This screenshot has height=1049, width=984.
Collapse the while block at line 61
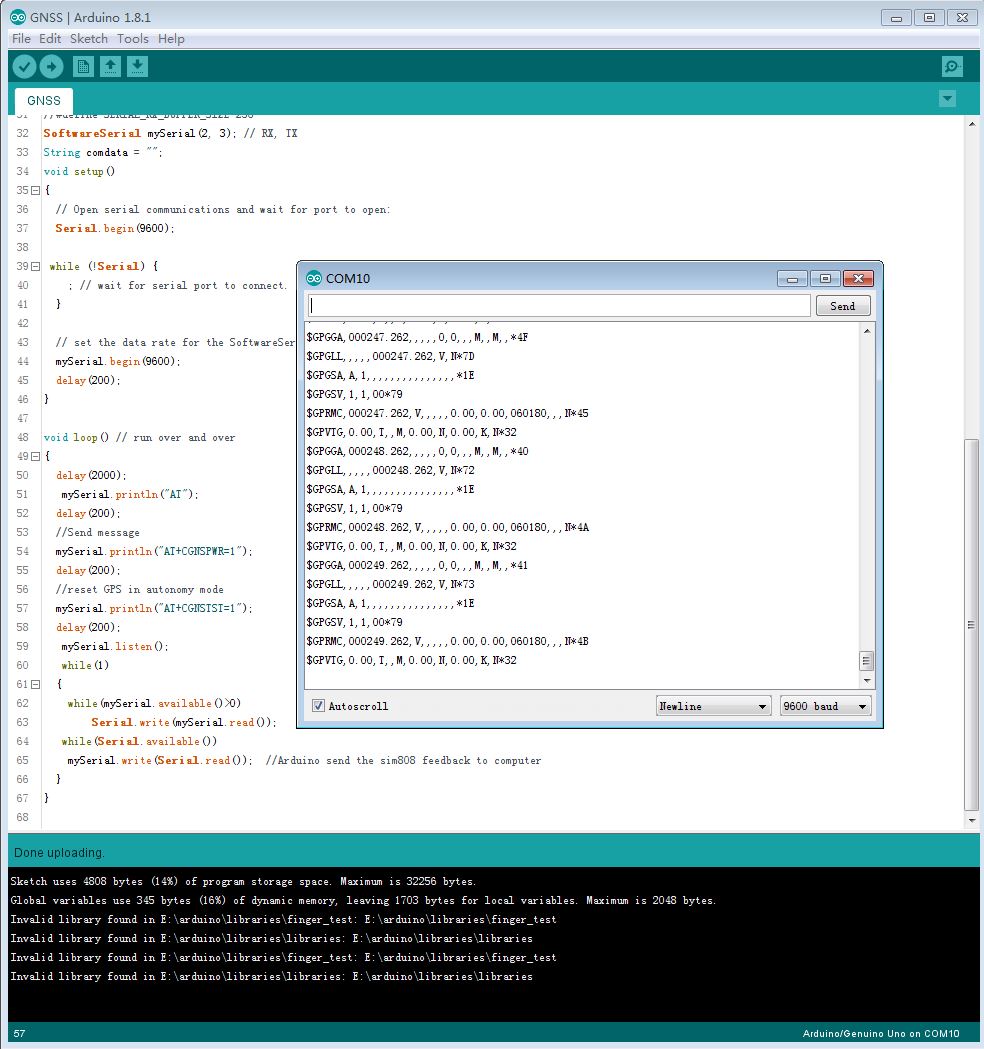coord(35,684)
